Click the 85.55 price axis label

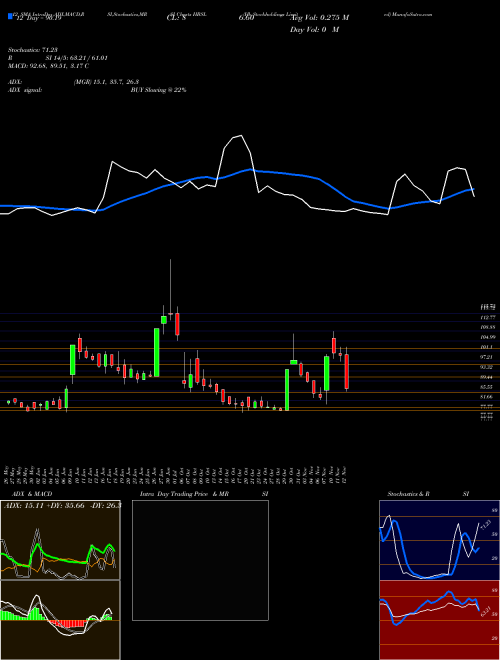(x=486, y=387)
